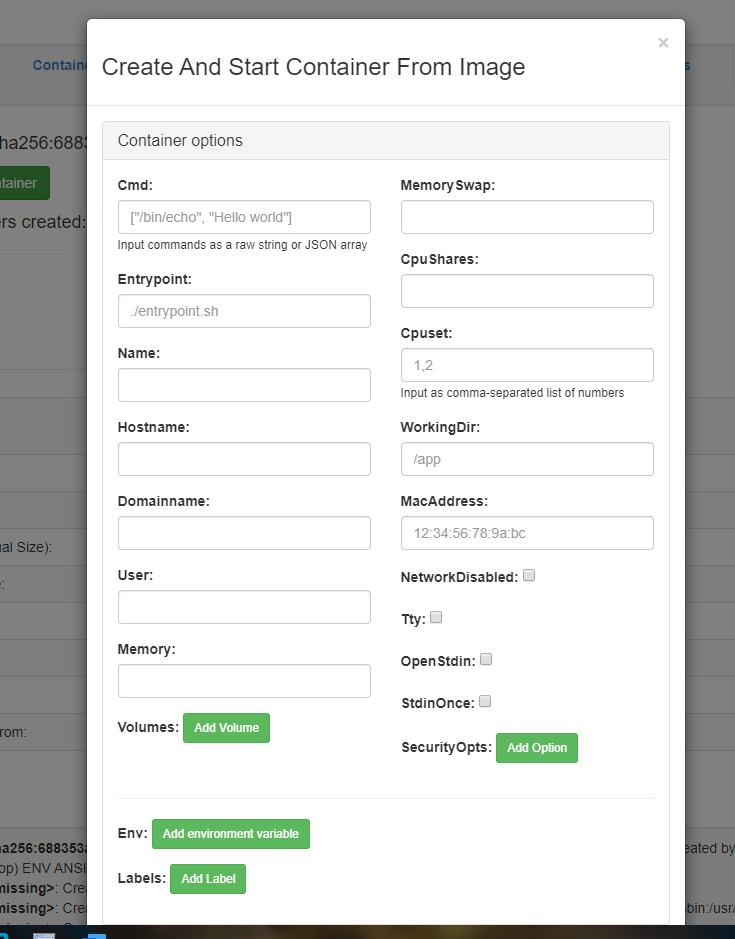Add an environment variable
Viewport: 735px width, 939px height.
tap(231, 834)
